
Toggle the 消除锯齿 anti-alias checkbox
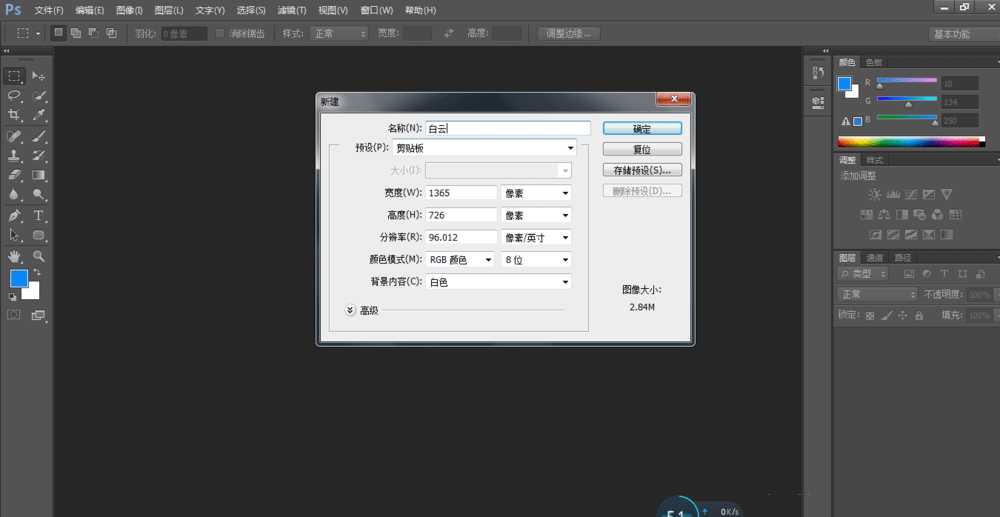pyautogui.click(x=221, y=33)
